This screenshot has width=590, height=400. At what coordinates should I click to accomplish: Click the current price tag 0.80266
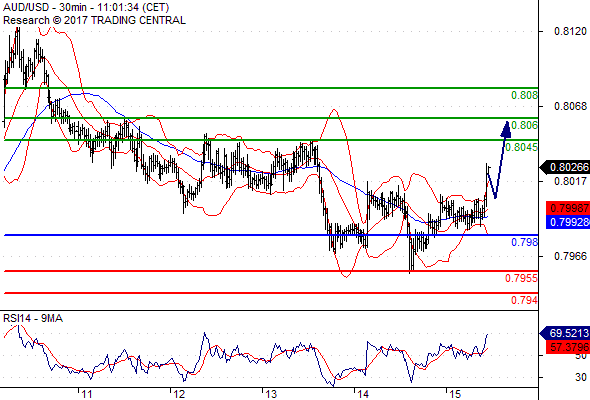click(565, 167)
